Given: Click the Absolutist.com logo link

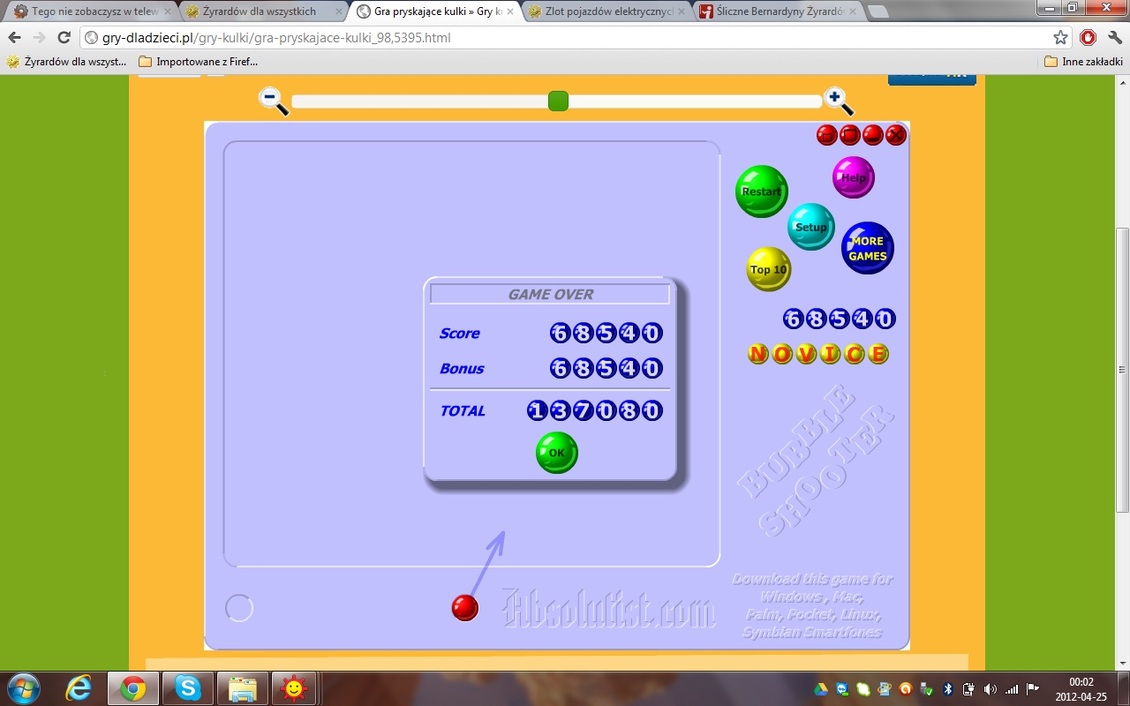Looking at the screenshot, I should click(x=608, y=608).
